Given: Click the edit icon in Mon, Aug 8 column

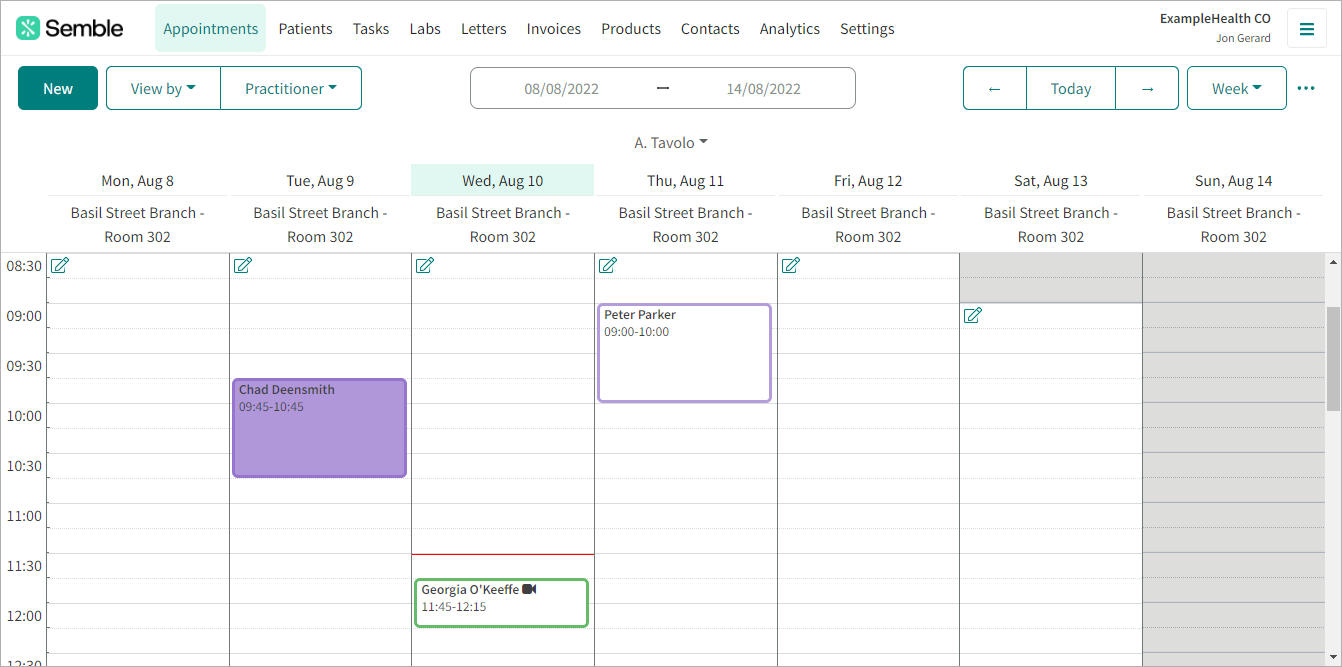Looking at the screenshot, I should pyautogui.click(x=60, y=265).
